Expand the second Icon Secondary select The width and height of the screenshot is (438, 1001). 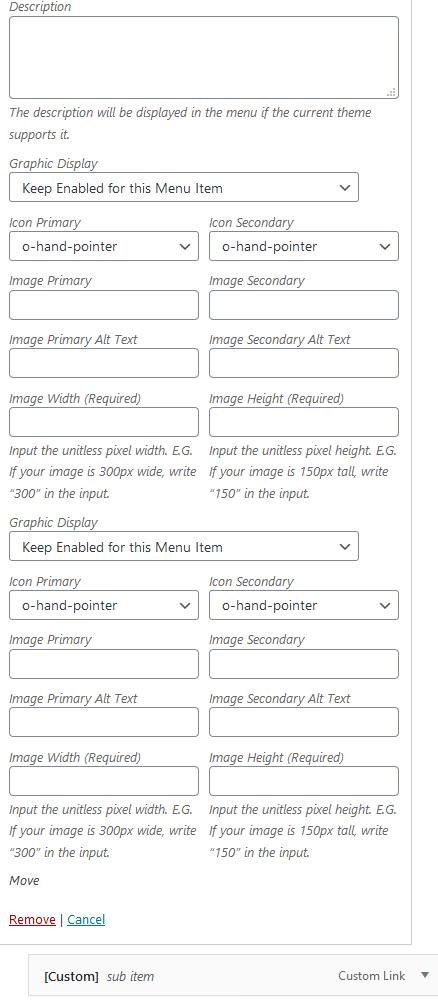pos(304,605)
